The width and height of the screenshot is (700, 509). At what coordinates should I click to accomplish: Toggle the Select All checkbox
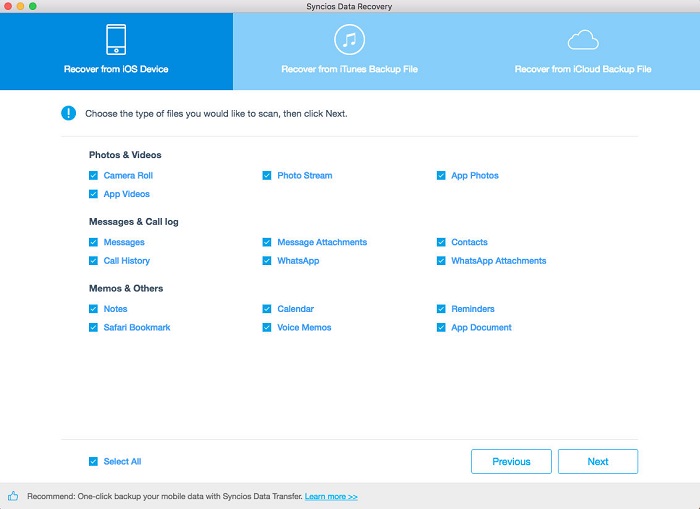pos(93,462)
